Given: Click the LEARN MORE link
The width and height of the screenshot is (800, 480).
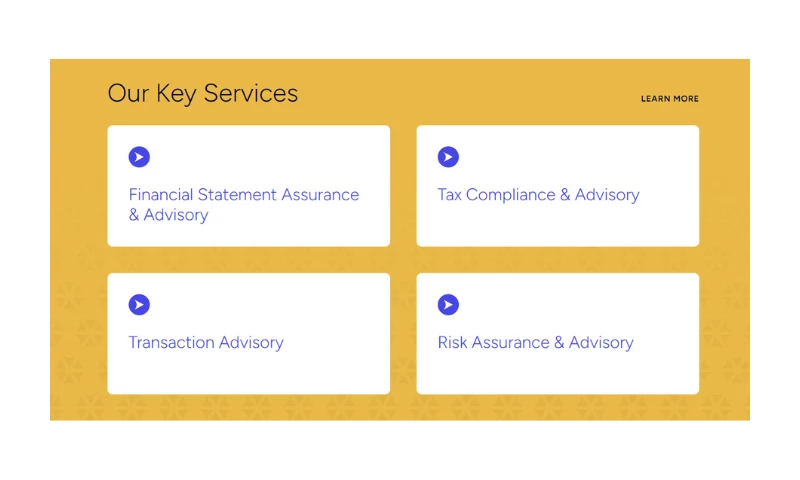Looking at the screenshot, I should [670, 99].
